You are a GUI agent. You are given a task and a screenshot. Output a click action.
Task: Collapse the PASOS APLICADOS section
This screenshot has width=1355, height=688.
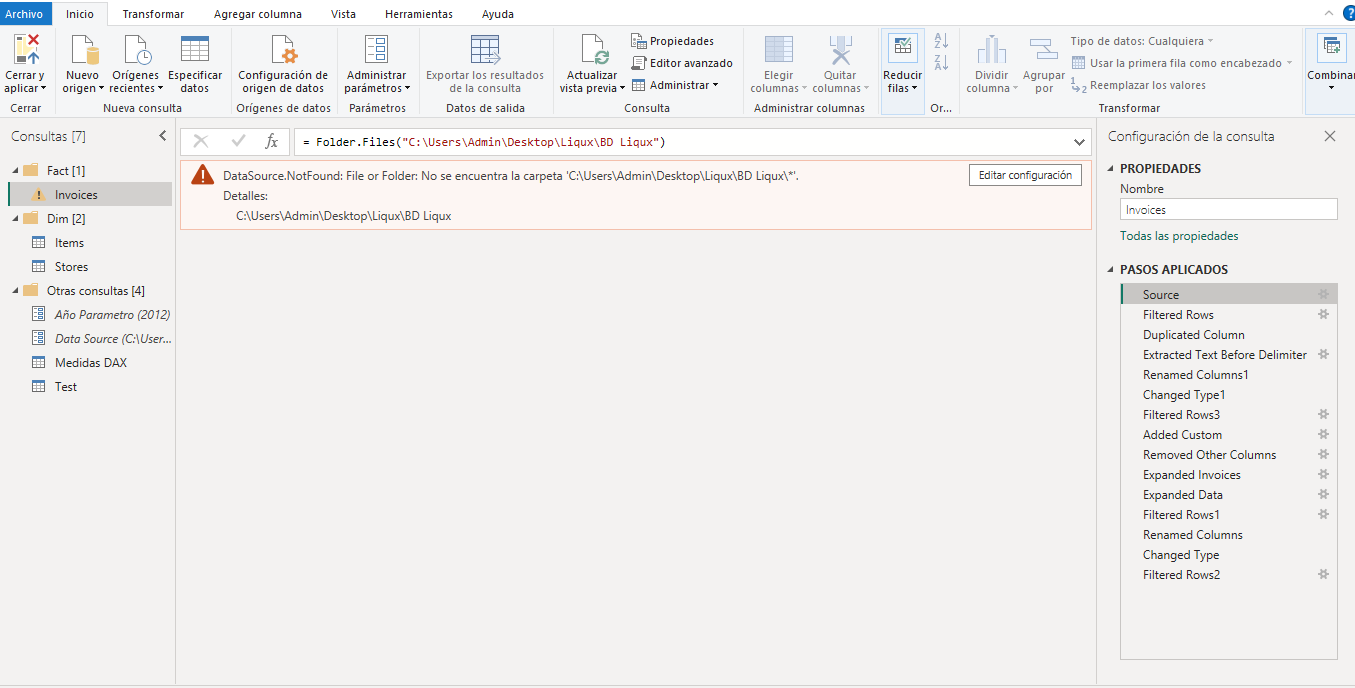[1112, 270]
